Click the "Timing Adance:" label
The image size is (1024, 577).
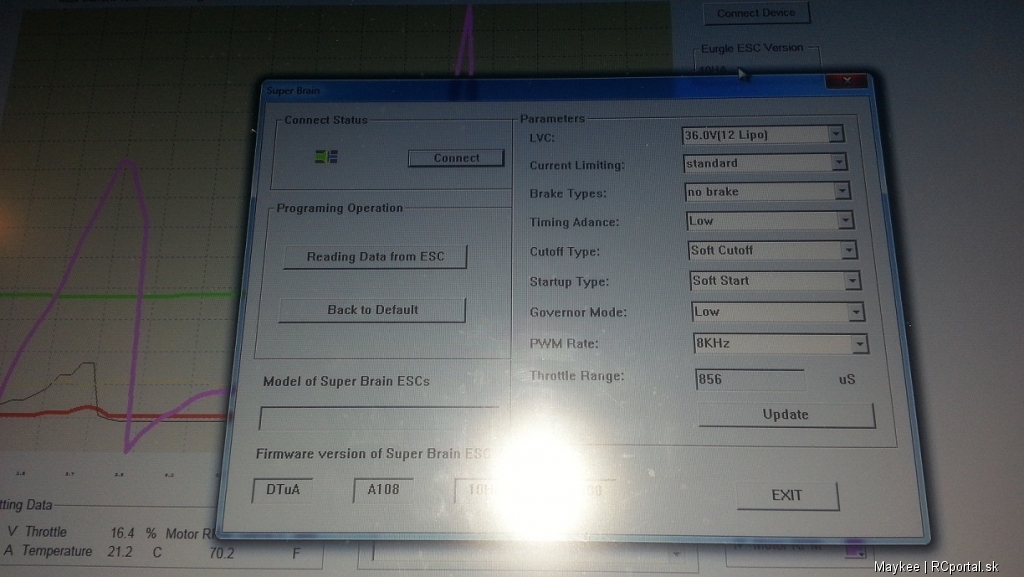click(575, 222)
